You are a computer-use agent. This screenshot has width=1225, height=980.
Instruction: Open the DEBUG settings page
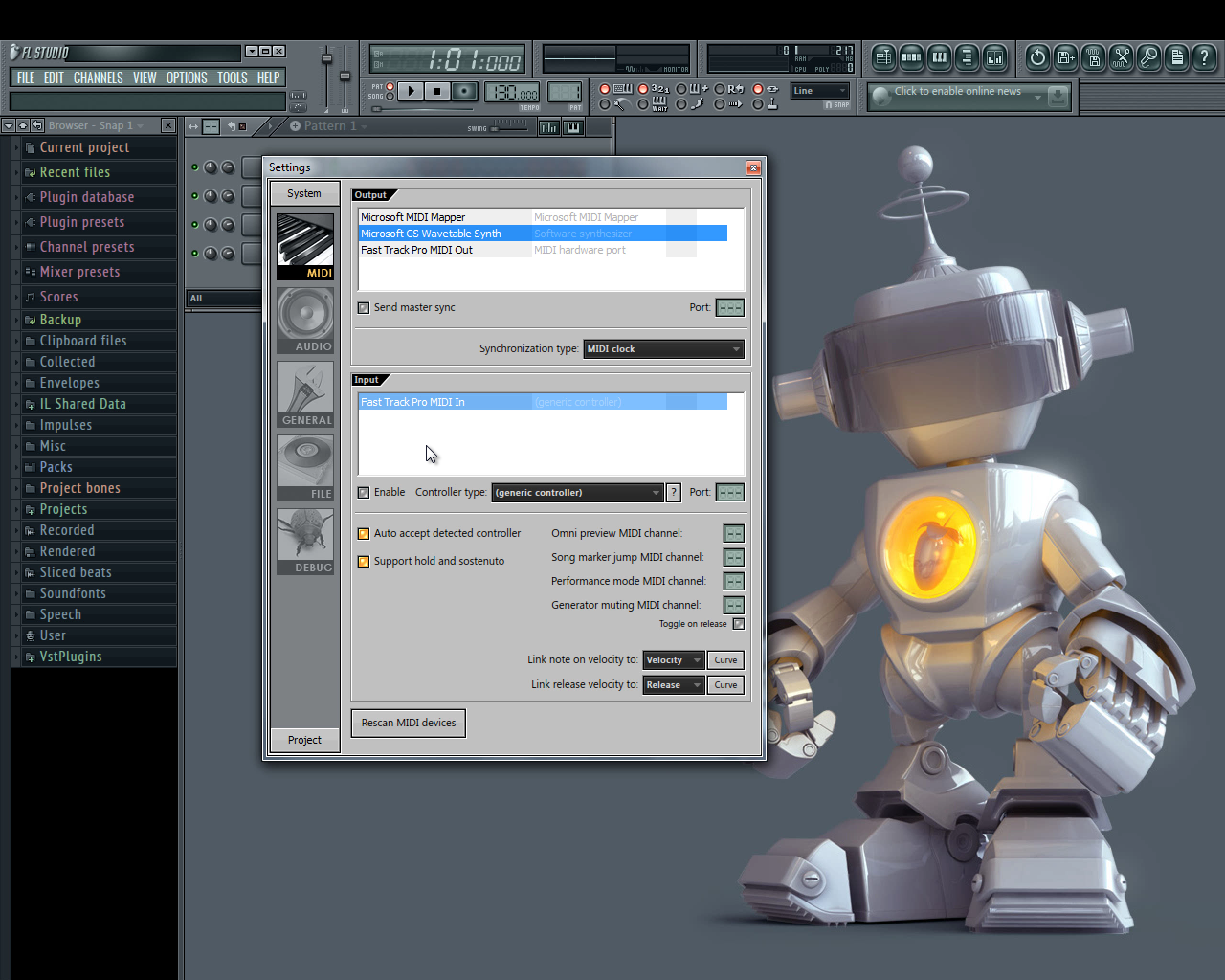pos(305,542)
